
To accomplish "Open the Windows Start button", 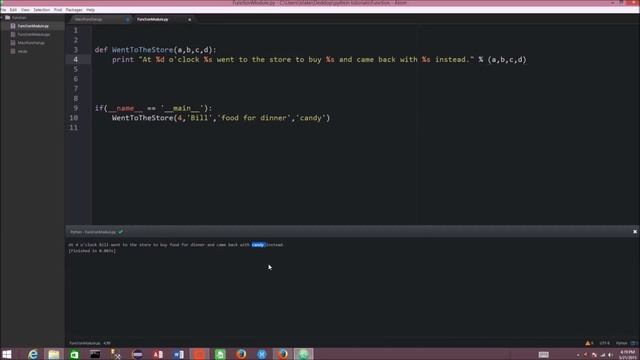I will 7,354.
